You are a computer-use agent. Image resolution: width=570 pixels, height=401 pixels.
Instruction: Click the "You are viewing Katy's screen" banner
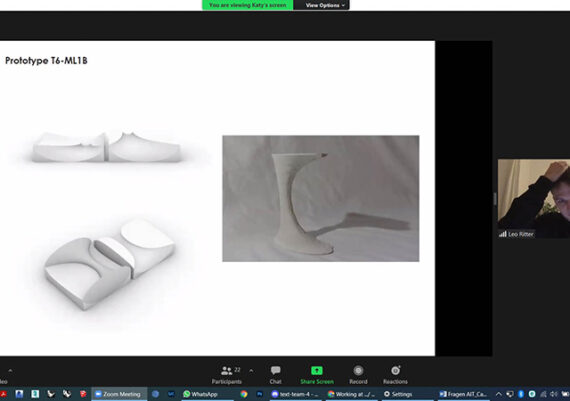[x=248, y=5]
